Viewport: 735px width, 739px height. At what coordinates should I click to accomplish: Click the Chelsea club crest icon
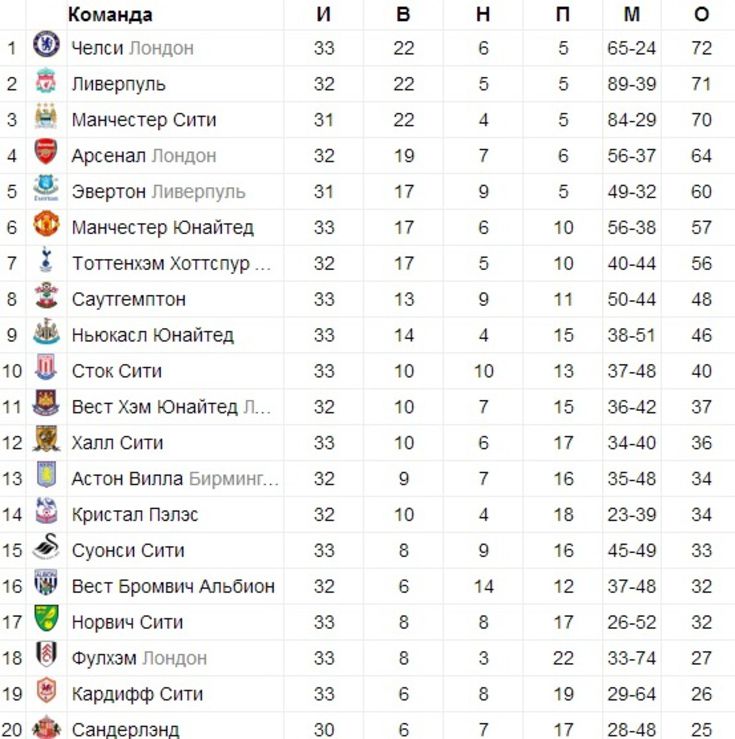[x=46, y=44]
